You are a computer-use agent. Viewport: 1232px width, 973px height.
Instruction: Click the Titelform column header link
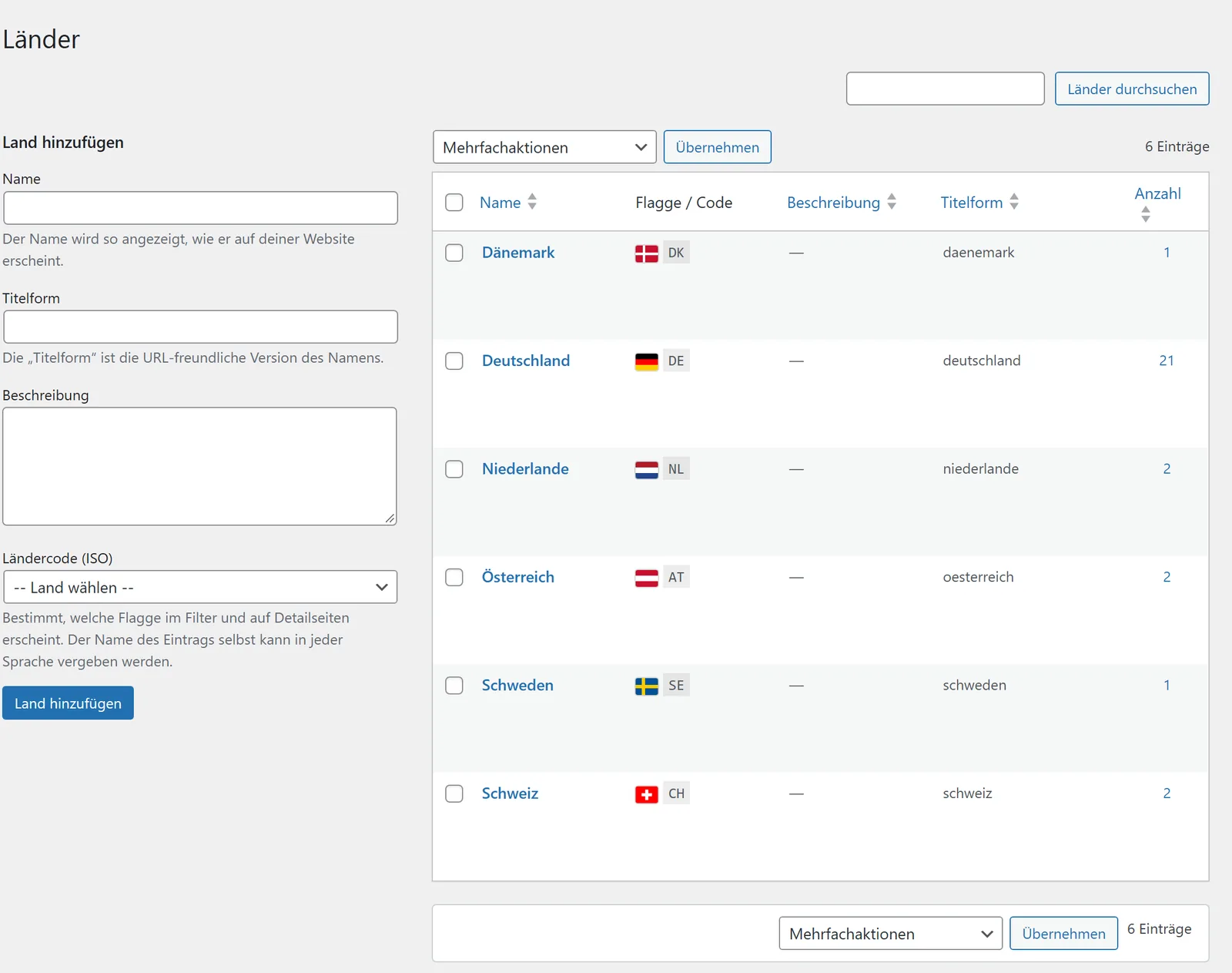972,203
